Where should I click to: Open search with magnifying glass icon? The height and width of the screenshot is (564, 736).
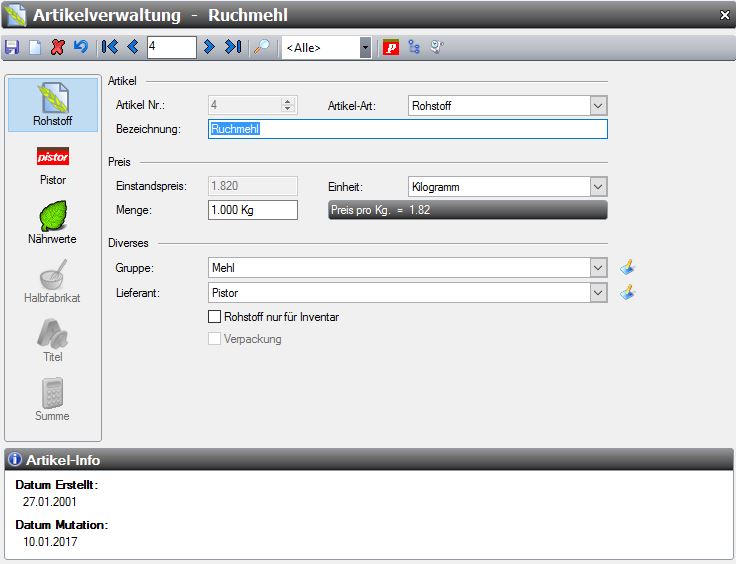tap(261, 47)
